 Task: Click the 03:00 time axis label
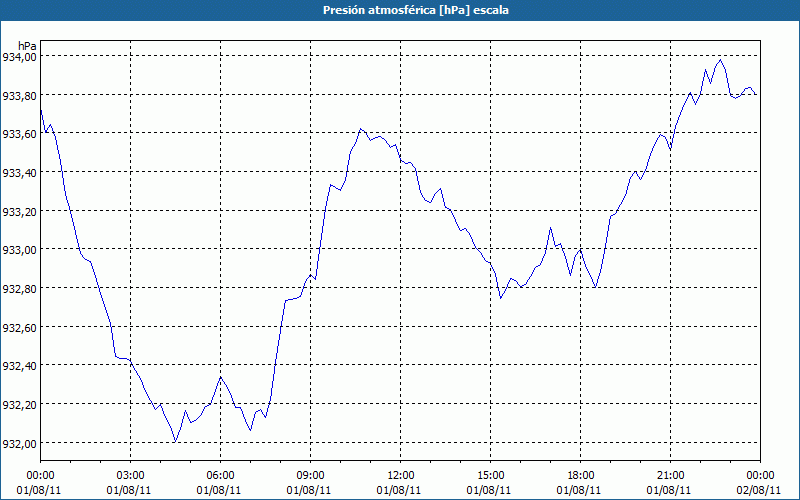[131, 476]
